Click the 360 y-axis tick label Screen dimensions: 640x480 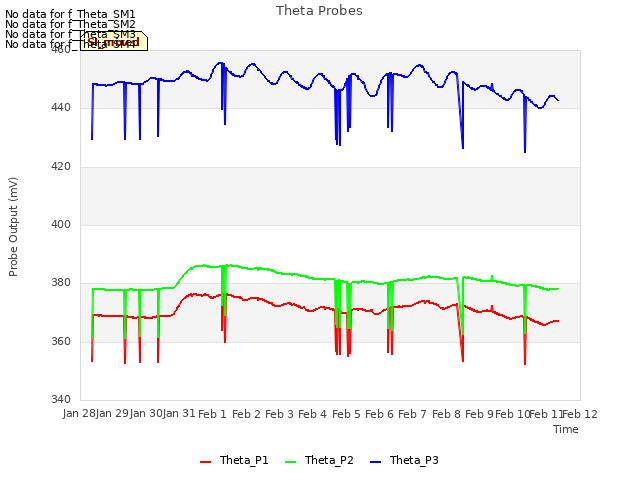click(x=61, y=341)
